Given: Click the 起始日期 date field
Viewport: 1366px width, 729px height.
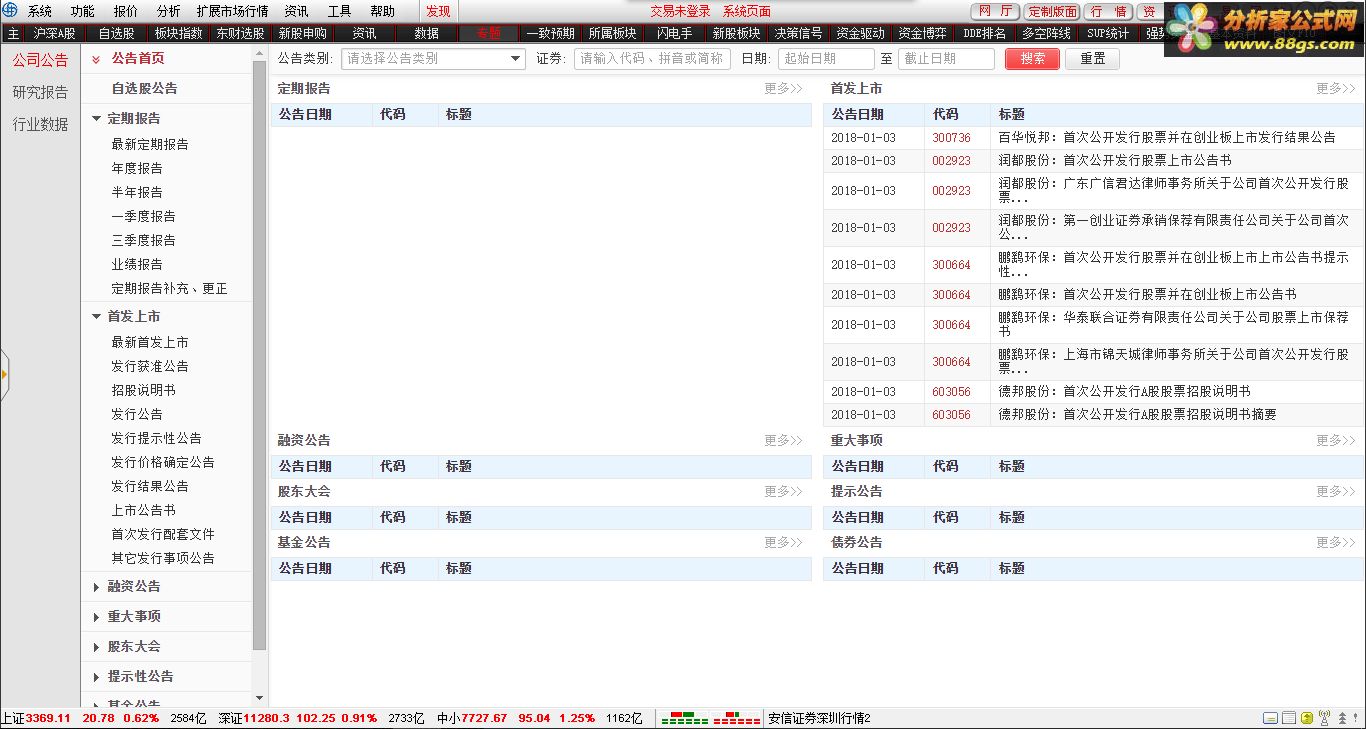Looking at the screenshot, I should (x=826, y=58).
